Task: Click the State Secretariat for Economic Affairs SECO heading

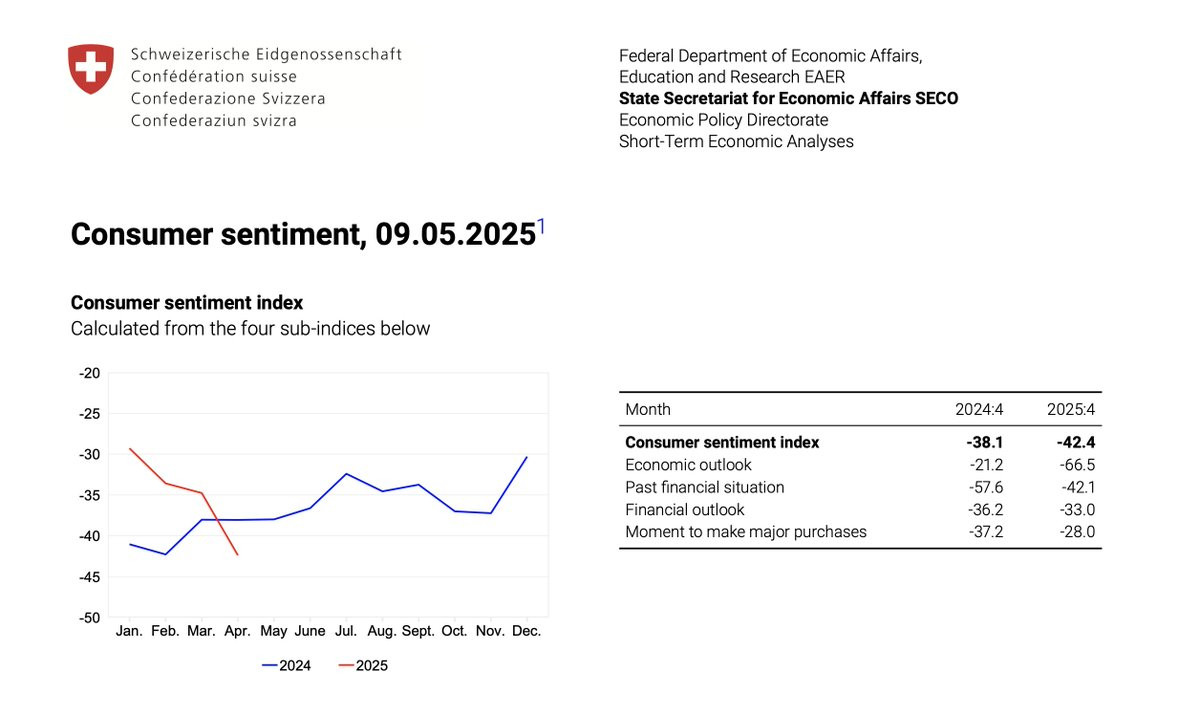Action: pyautogui.click(x=788, y=98)
